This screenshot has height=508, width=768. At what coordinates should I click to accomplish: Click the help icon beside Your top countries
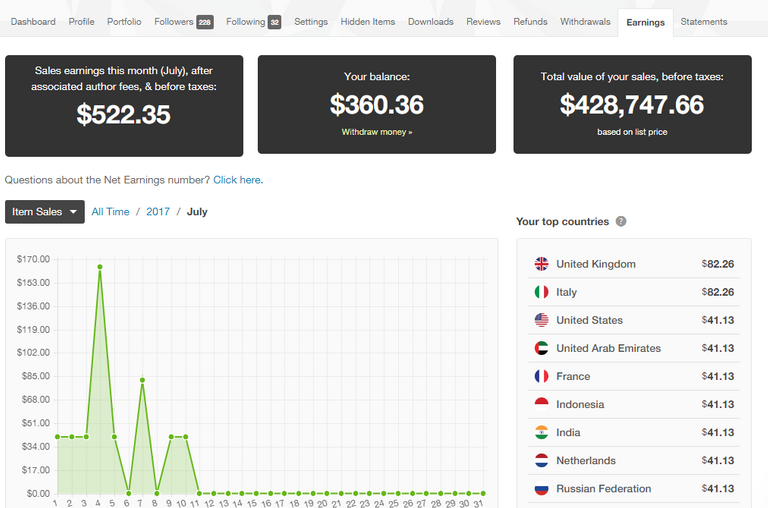[x=621, y=221]
